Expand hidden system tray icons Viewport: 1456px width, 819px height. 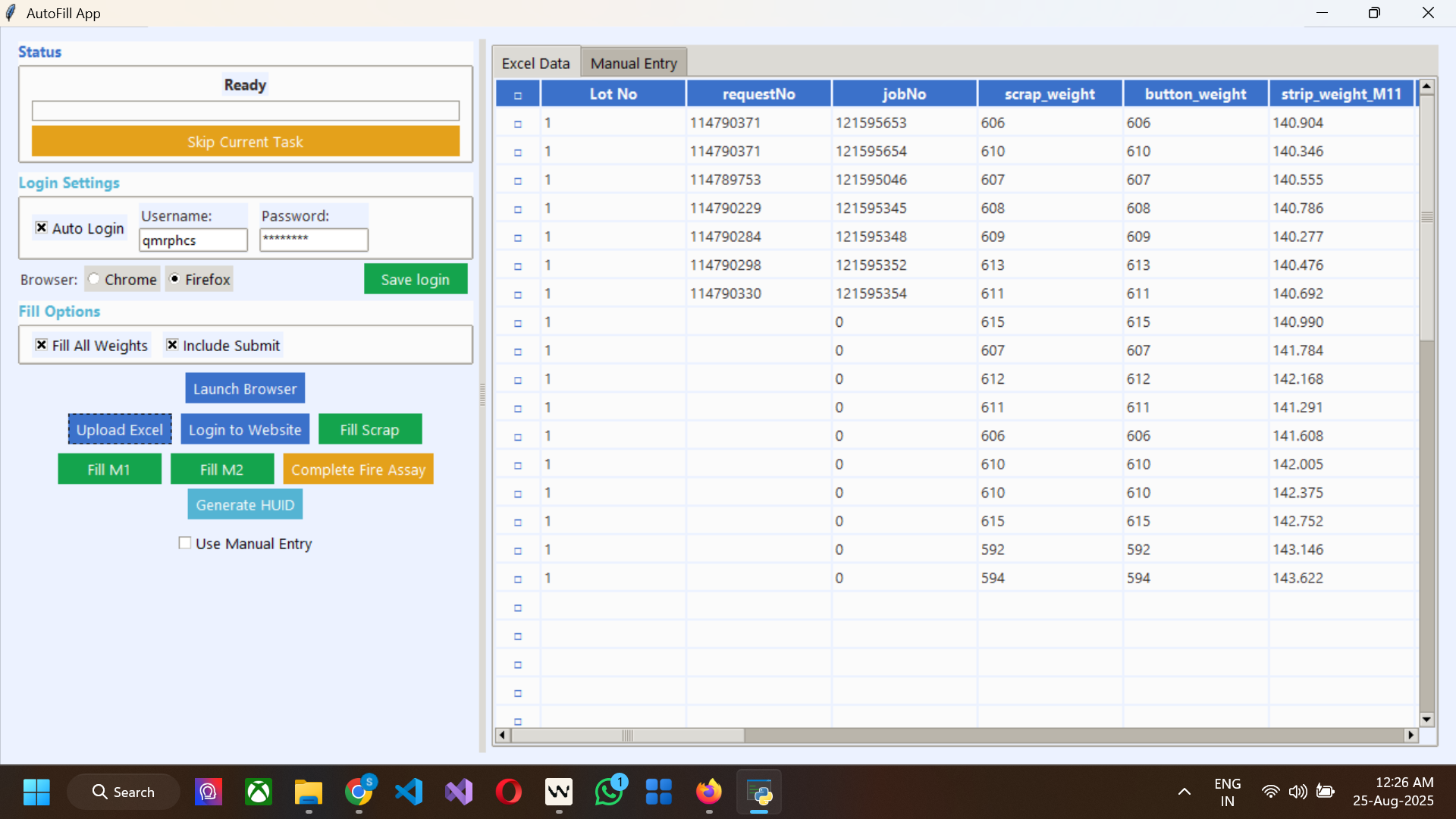pos(1185,791)
